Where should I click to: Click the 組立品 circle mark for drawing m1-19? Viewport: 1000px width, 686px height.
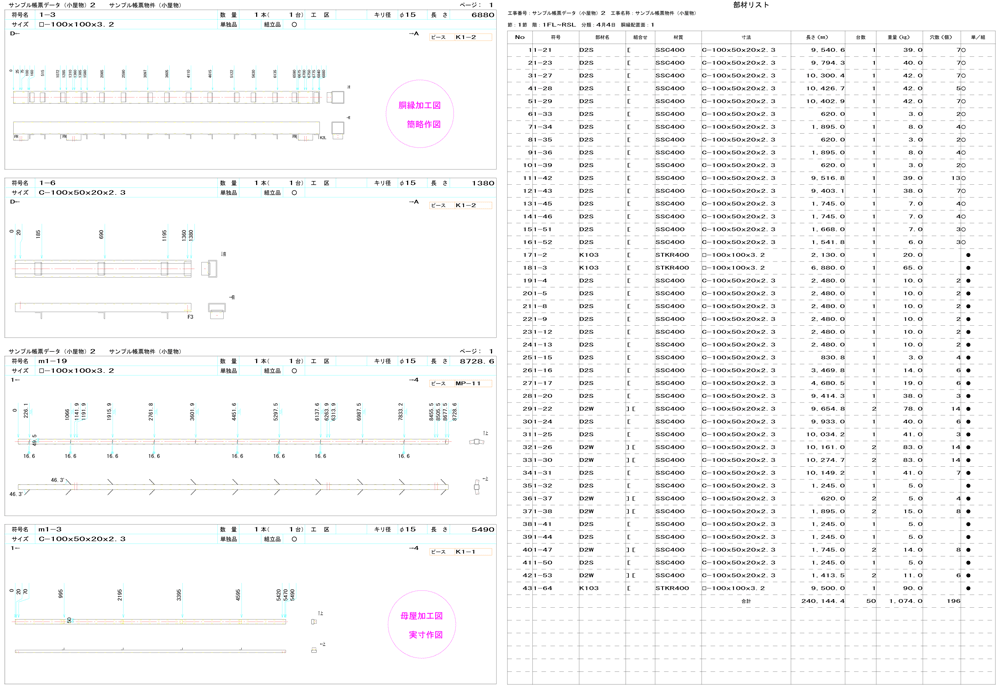click(x=294, y=370)
